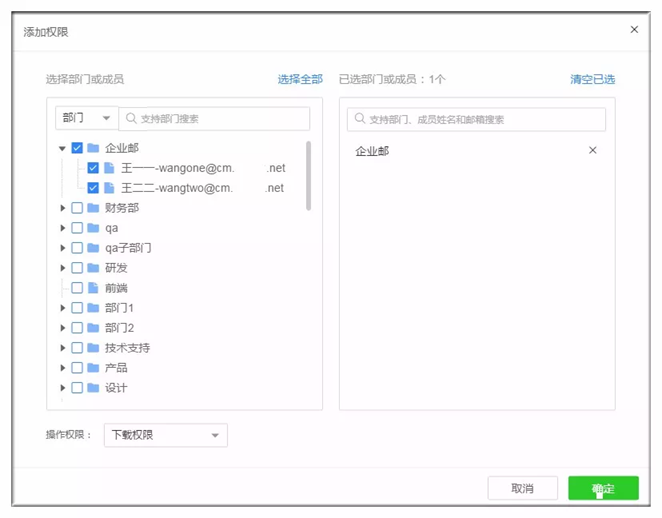662x518 pixels.
Task: Open the 部门 type dropdown
Action: (x=87, y=118)
